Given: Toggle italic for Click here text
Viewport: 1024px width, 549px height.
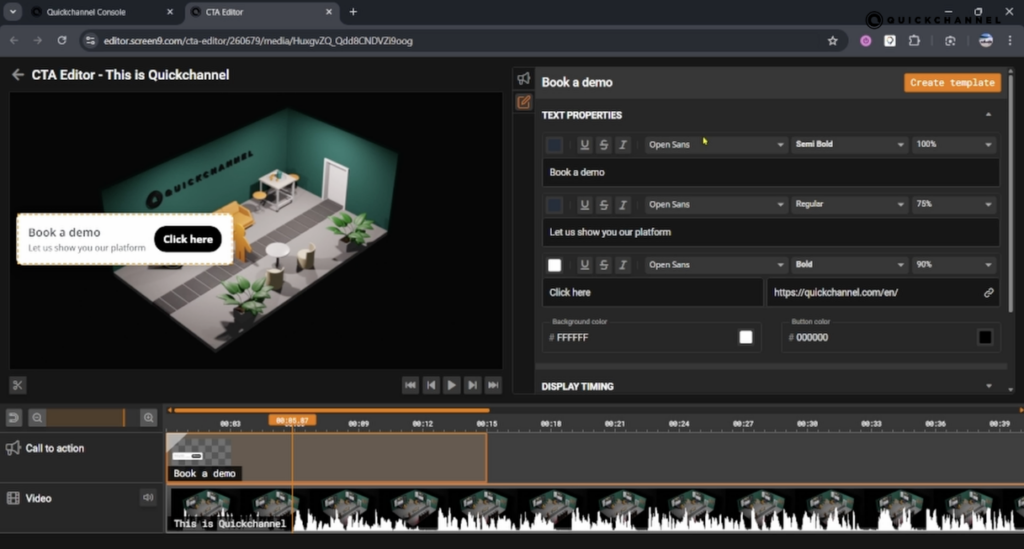Looking at the screenshot, I should click(623, 264).
